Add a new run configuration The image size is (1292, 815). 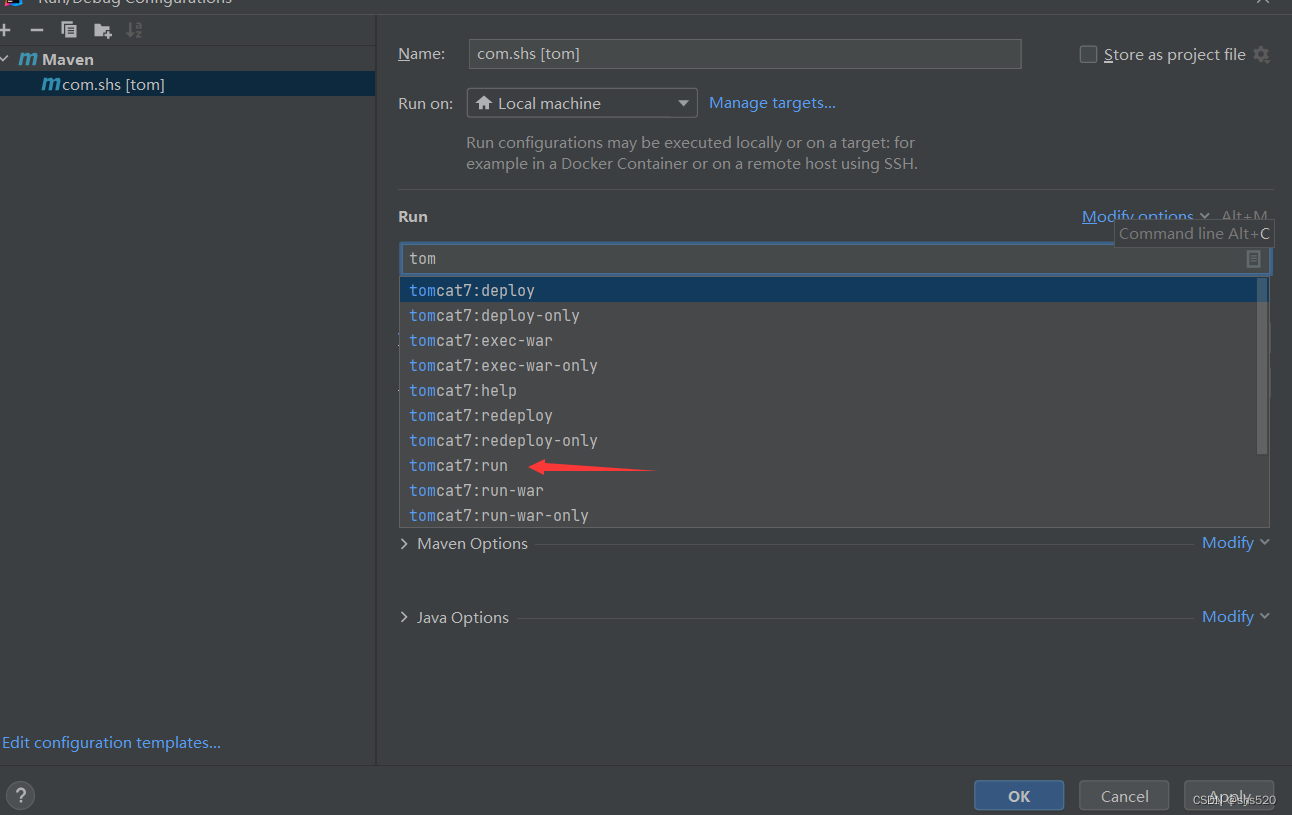[x=7, y=29]
